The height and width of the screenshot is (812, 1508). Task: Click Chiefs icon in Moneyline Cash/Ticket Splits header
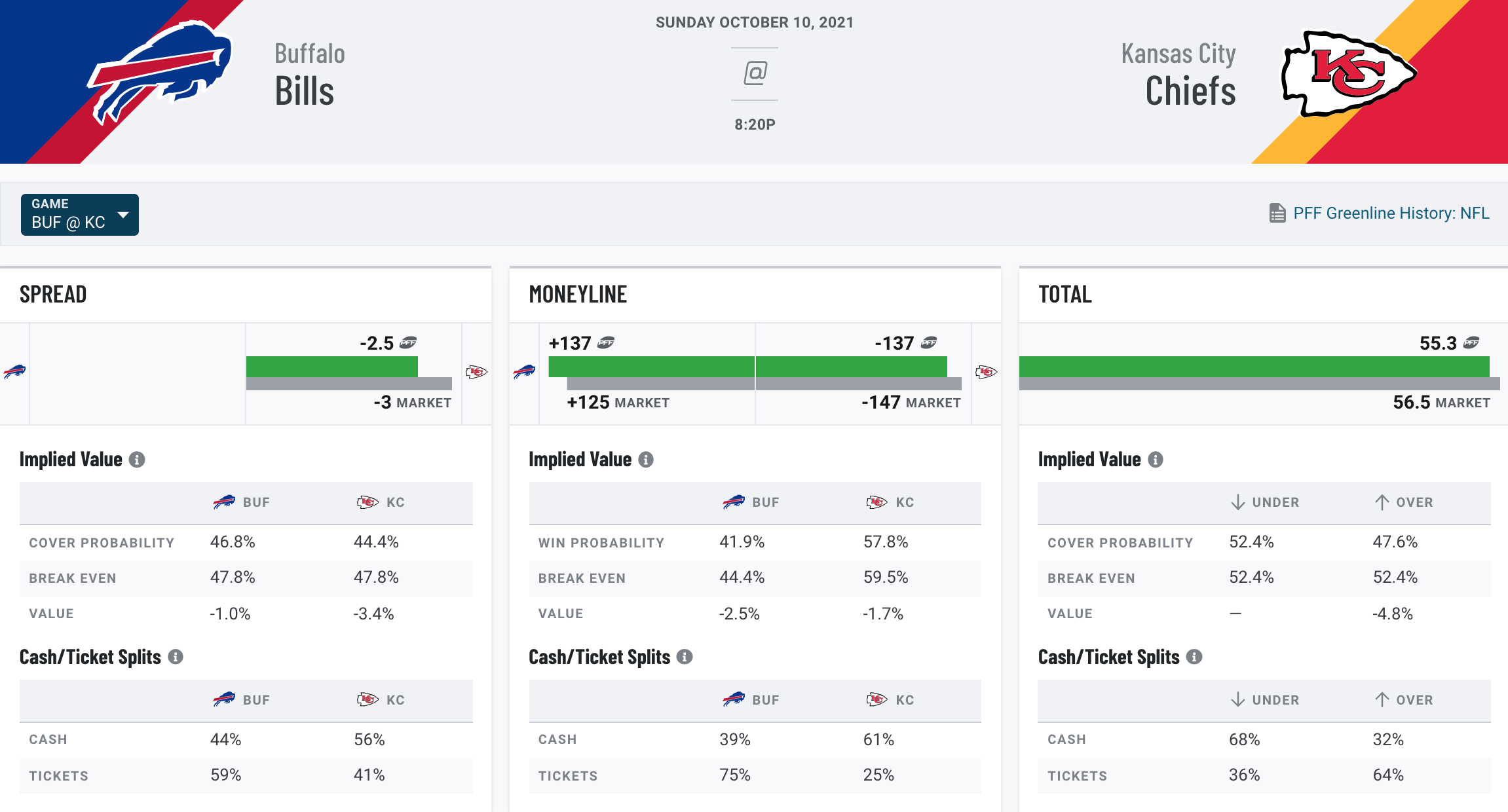(x=877, y=699)
